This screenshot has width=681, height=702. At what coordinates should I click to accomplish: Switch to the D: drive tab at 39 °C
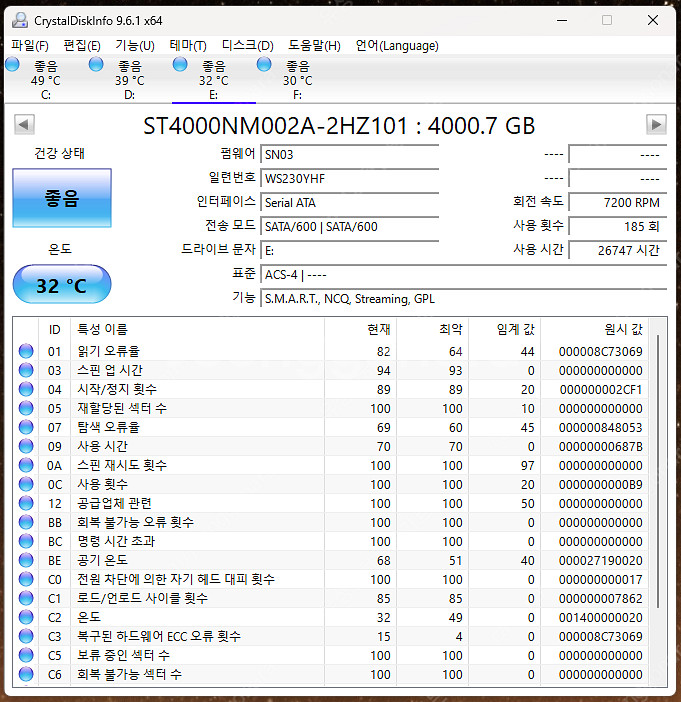click(x=129, y=80)
